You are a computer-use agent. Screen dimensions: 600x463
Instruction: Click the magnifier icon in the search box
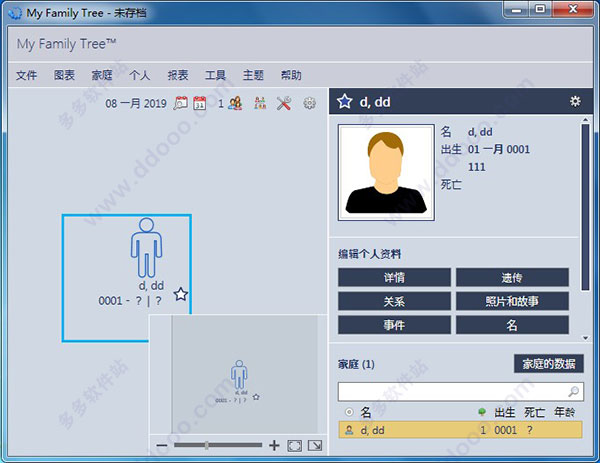[x=573, y=391]
